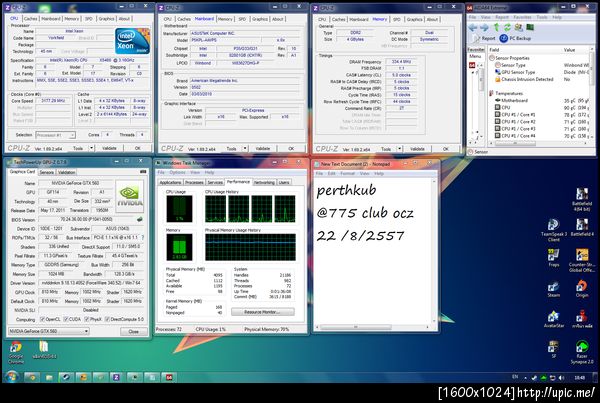Switch to Caches tab in first CPU-Z
This screenshot has width=600, height=403.
pyautogui.click(x=30, y=19)
